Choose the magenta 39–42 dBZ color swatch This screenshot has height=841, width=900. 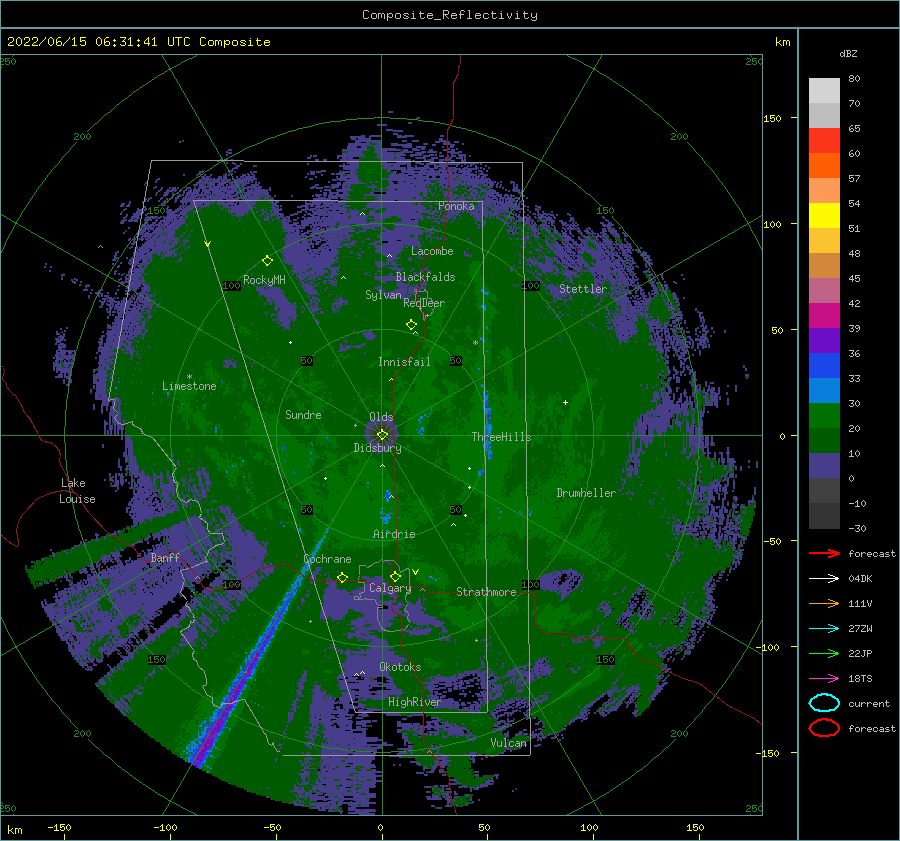click(824, 316)
